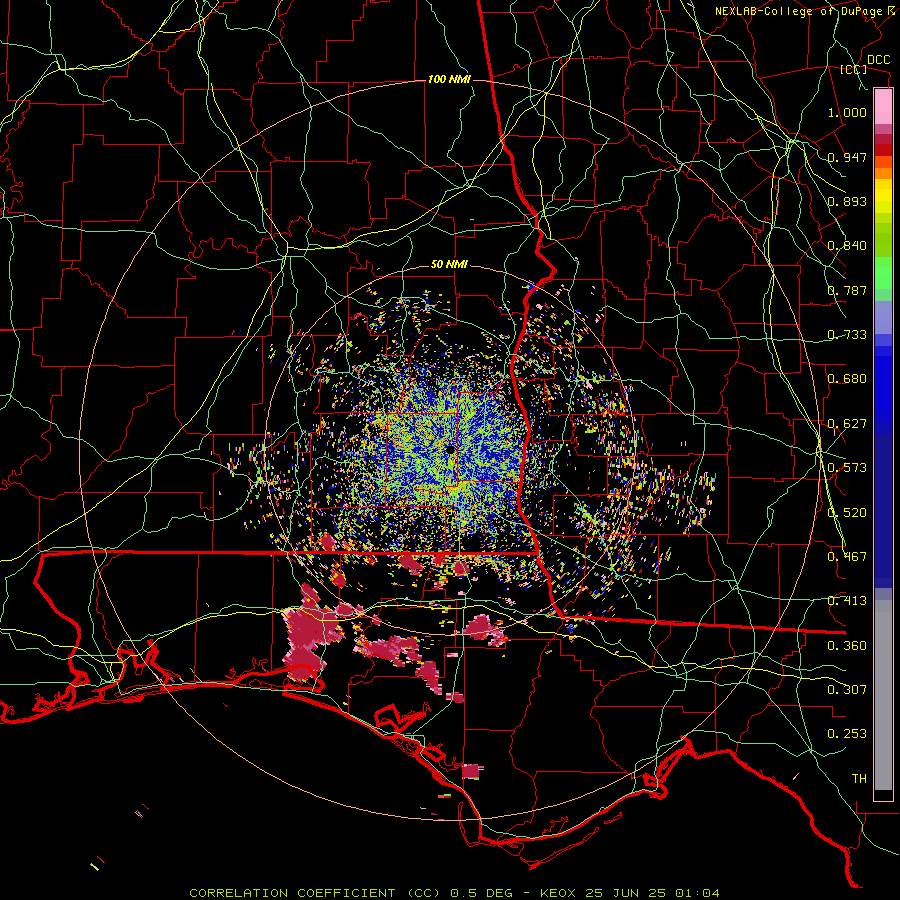Click the [CC] legend unit label

pos(854,69)
